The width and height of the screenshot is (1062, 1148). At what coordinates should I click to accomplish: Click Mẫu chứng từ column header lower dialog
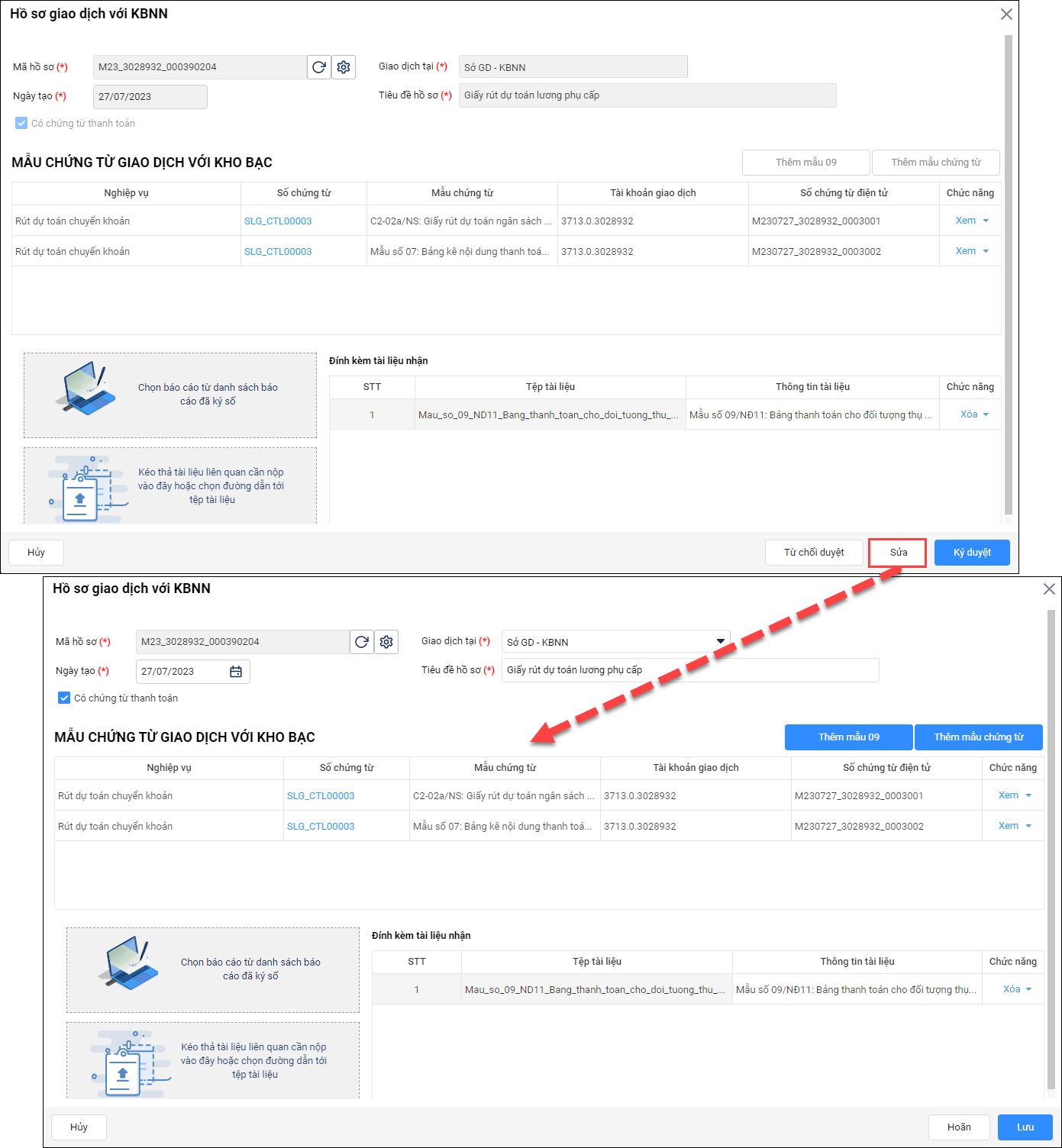[505, 768]
